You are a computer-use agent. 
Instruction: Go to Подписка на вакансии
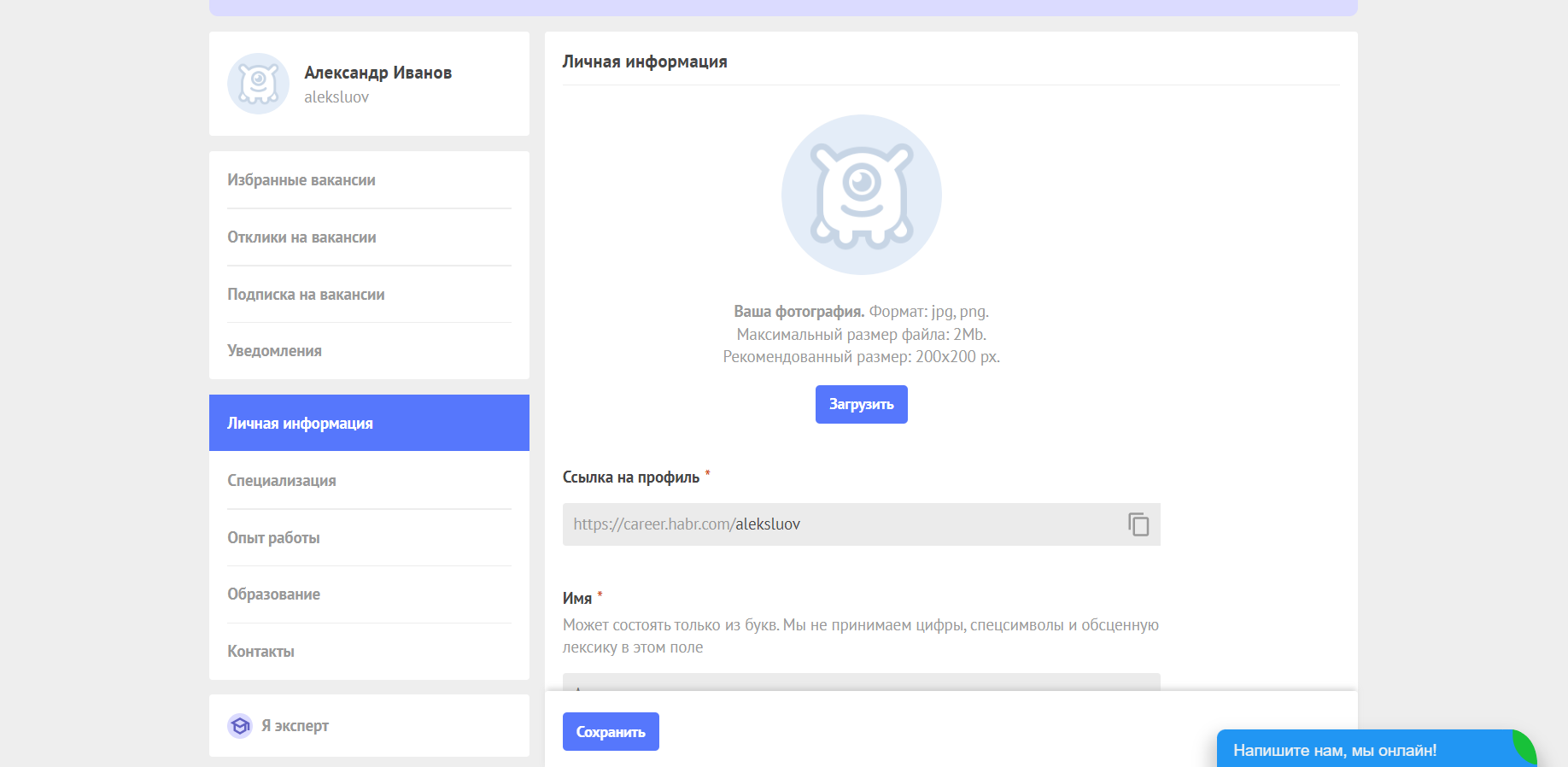coord(306,295)
